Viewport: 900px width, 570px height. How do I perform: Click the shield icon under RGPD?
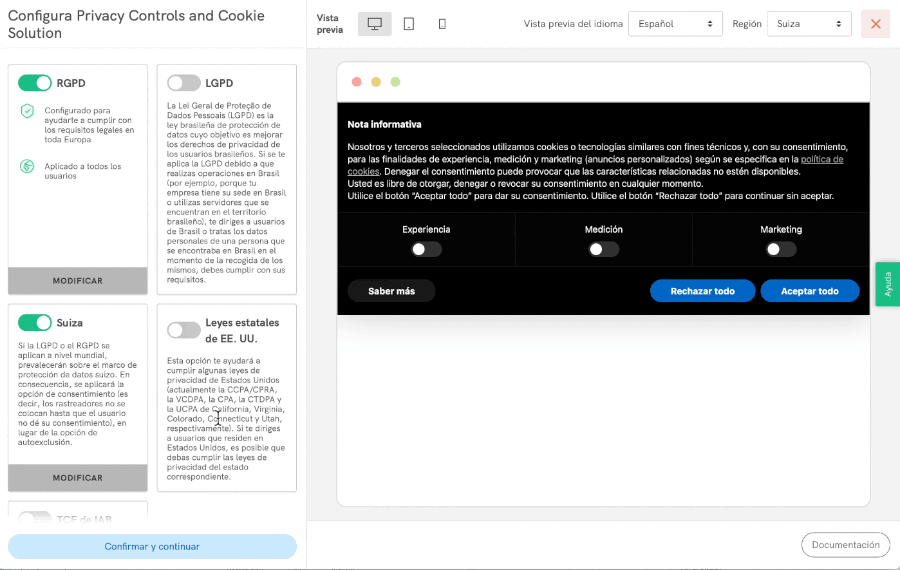[27, 110]
